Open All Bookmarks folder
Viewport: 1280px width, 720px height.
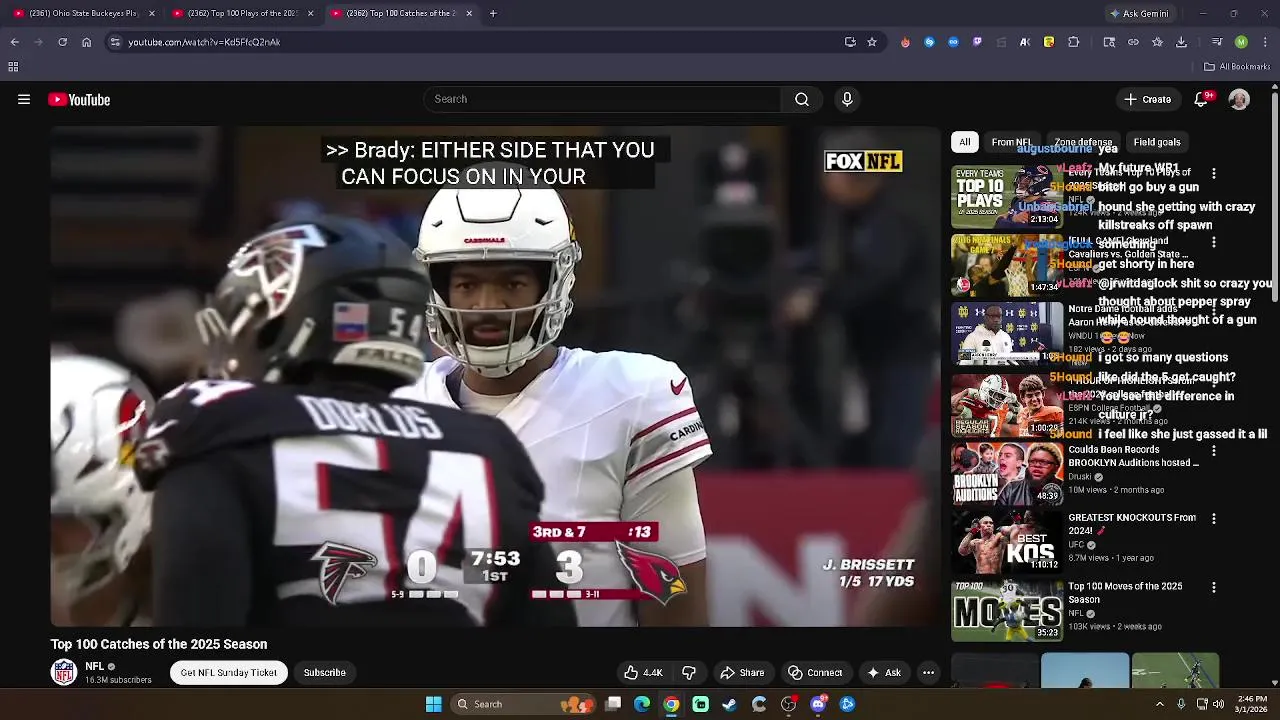[1237, 67]
